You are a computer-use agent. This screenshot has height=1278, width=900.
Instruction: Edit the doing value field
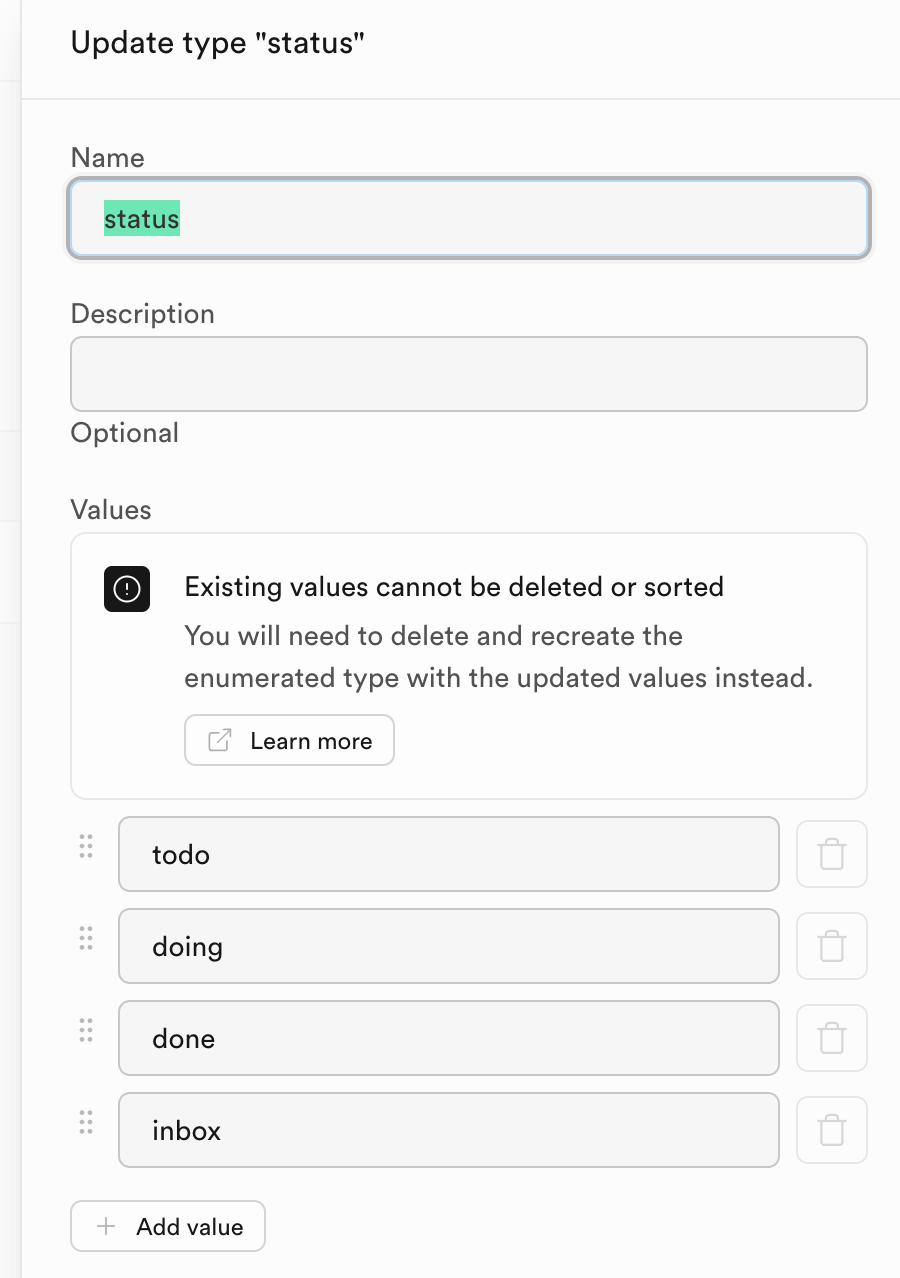tap(449, 946)
